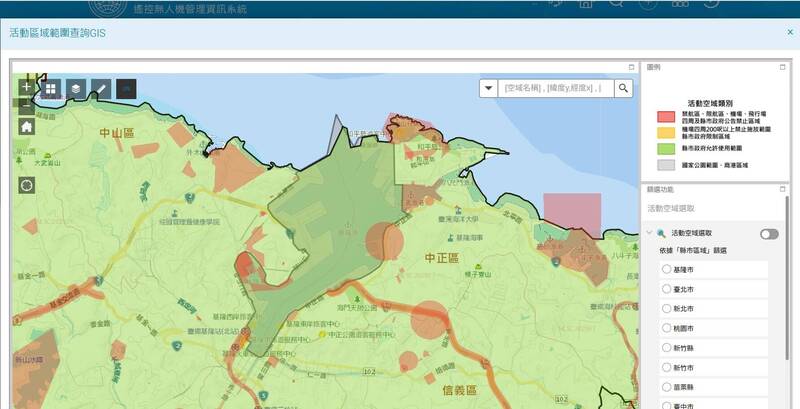Return map to default home extent
This screenshot has height=409, width=800.
point(27,126)
